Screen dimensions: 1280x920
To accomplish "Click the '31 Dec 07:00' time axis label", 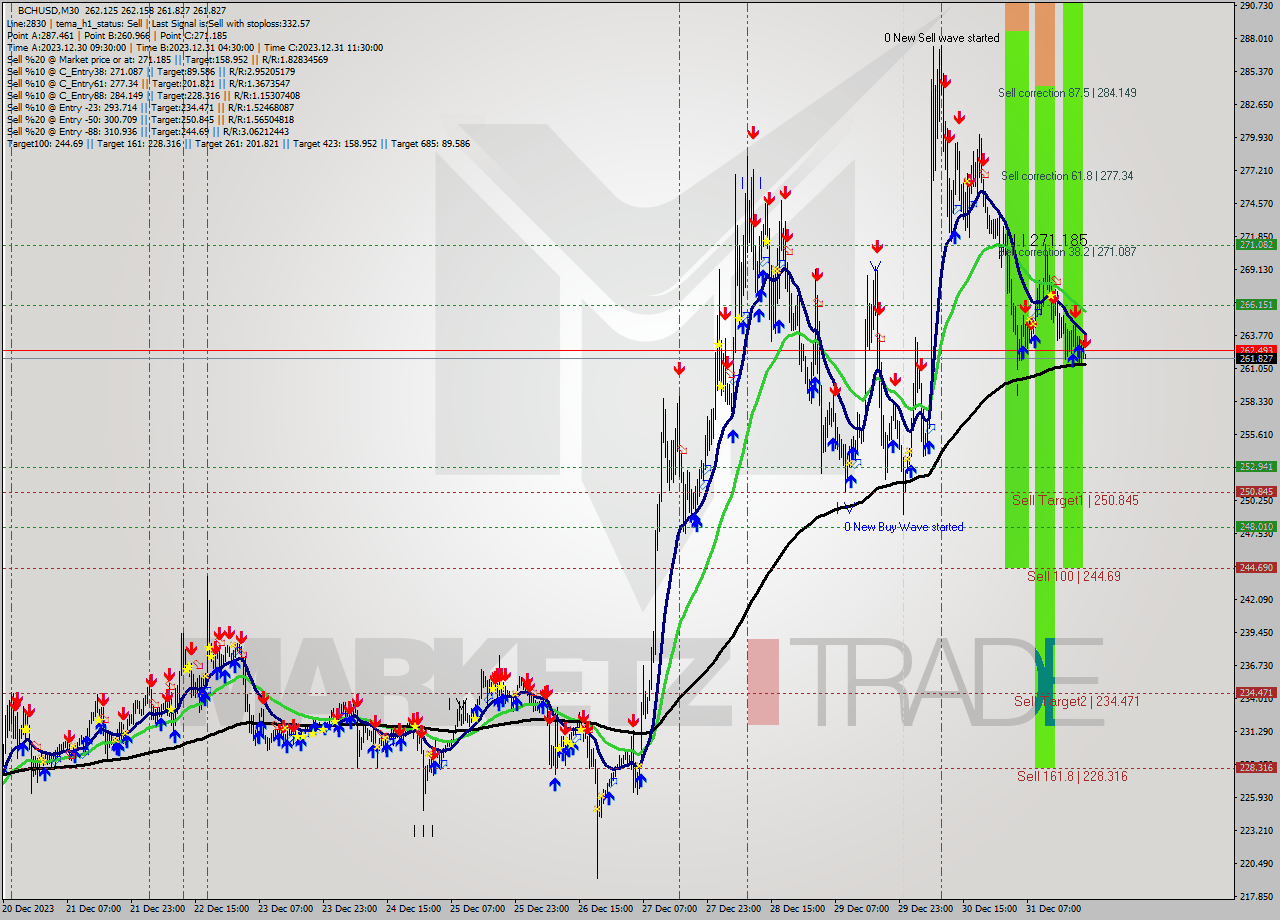I will (x=1053, y=909).
